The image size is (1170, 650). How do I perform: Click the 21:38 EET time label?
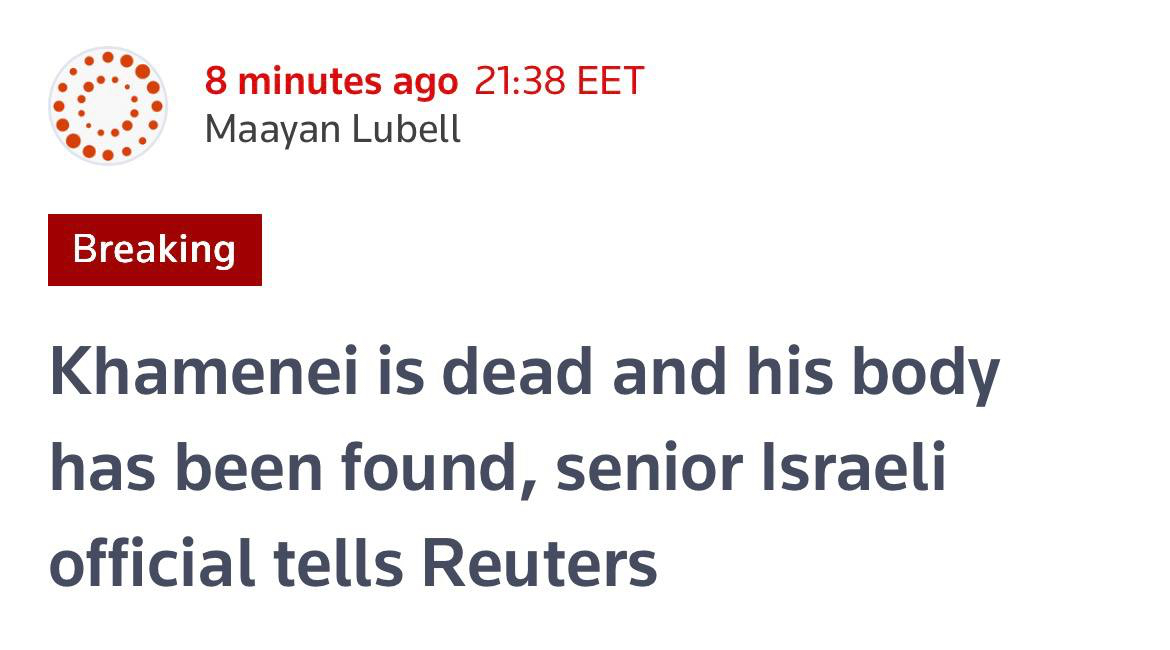coord(559,81)
